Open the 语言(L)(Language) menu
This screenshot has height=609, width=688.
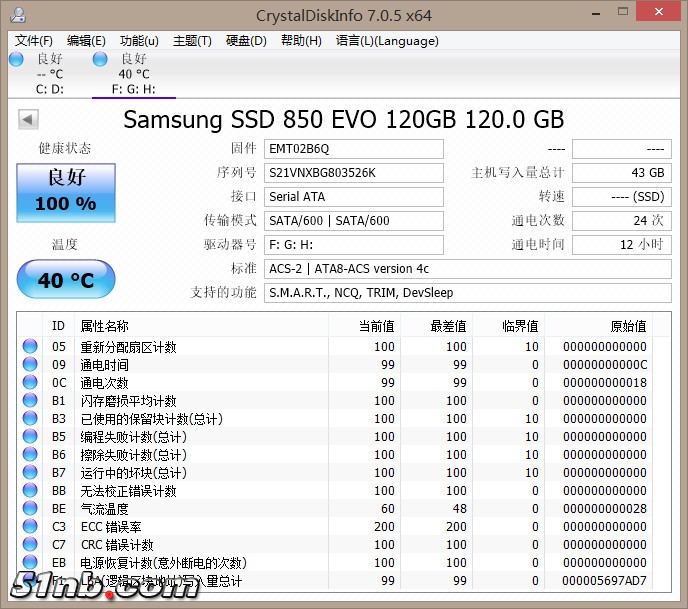tap(387, 41)
